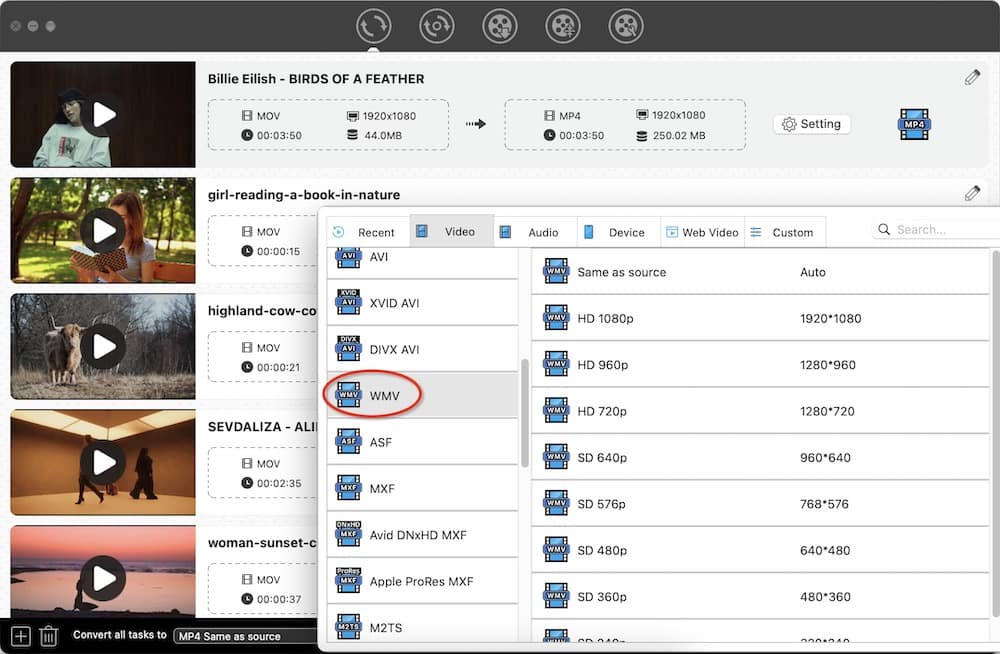Switch to Video tab
Image resolution: width=1000 pixels, height=654 pixels.
452,232
